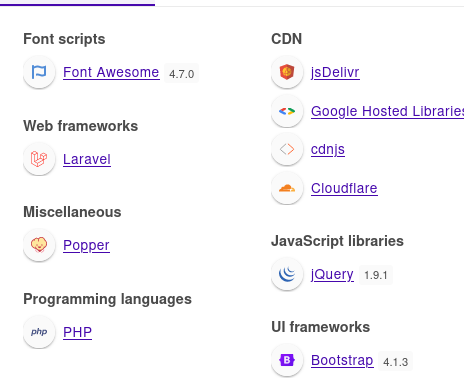Image resolution: width=464 pixels, height=386 pixels.
Task: Click the Font scripts heading
Action: coord(64,39)
